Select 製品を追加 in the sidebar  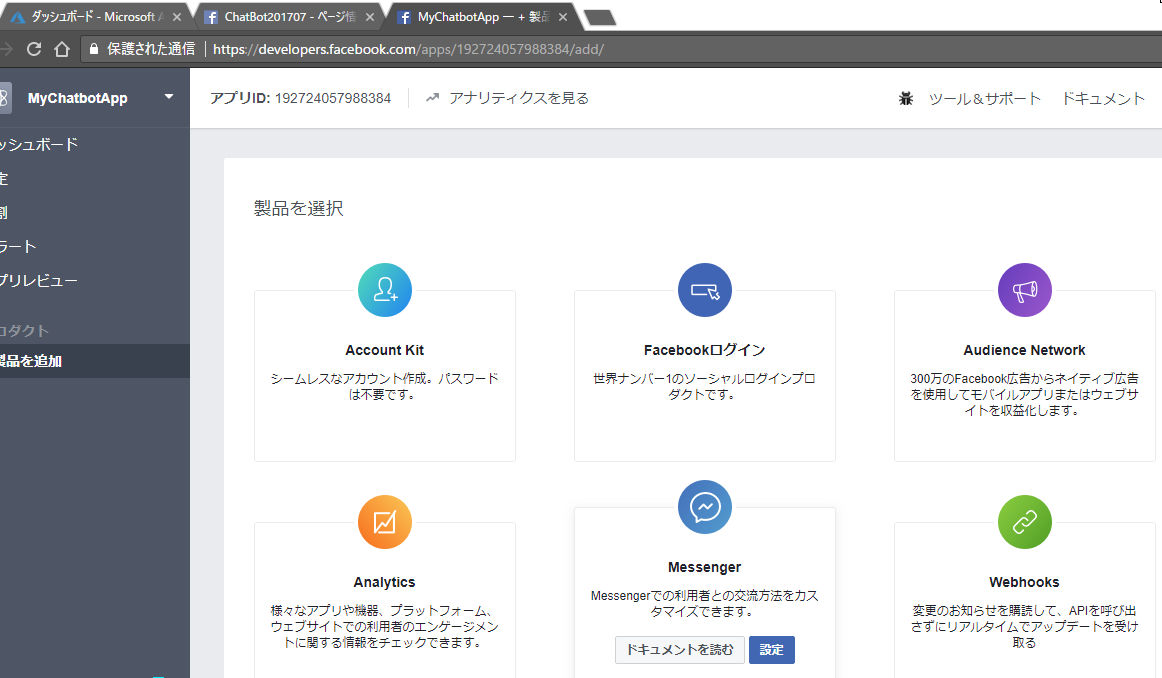point(95,361)
